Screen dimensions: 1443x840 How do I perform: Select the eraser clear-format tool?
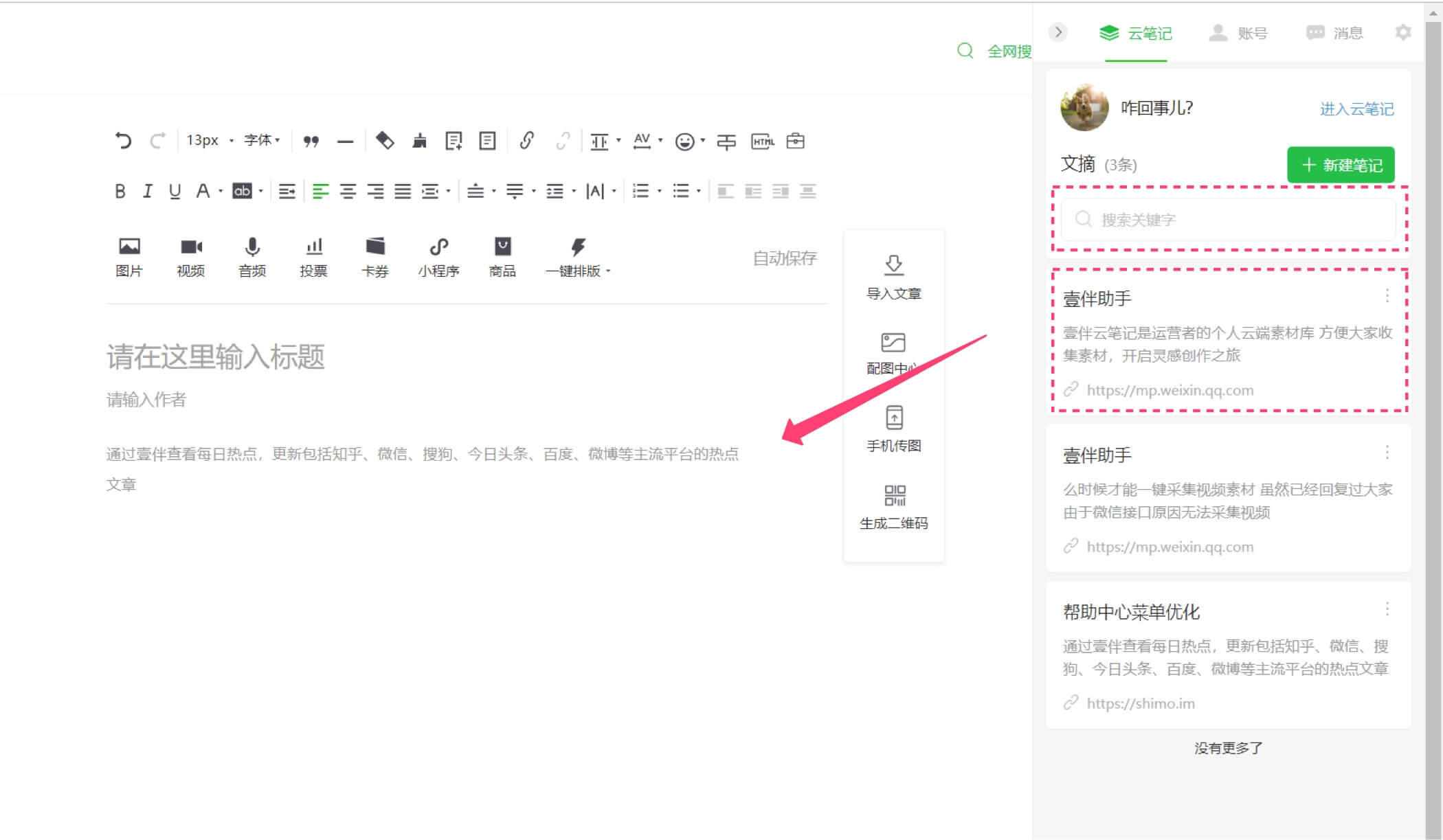[x=385, y=141]
